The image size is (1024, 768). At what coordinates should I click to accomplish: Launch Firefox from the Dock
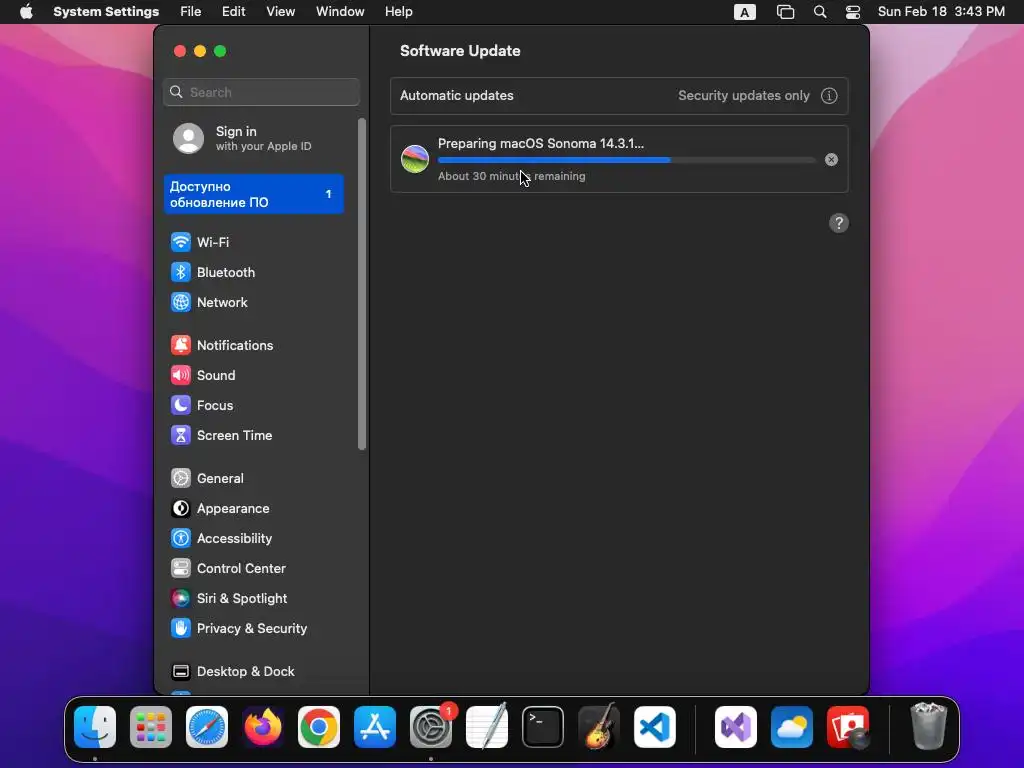[x=263, y=727]
